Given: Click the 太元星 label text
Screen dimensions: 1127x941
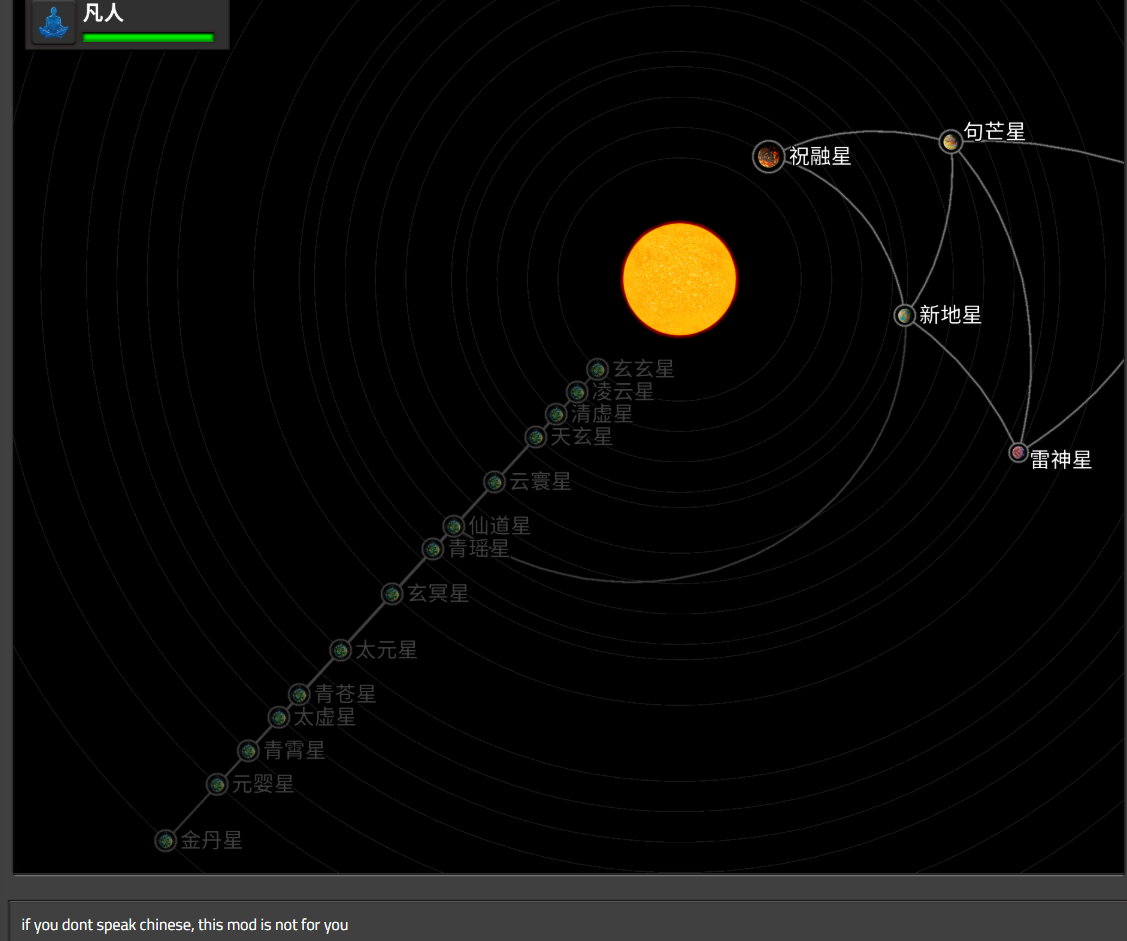Looking at the screenshot, I should coord(386,650).
